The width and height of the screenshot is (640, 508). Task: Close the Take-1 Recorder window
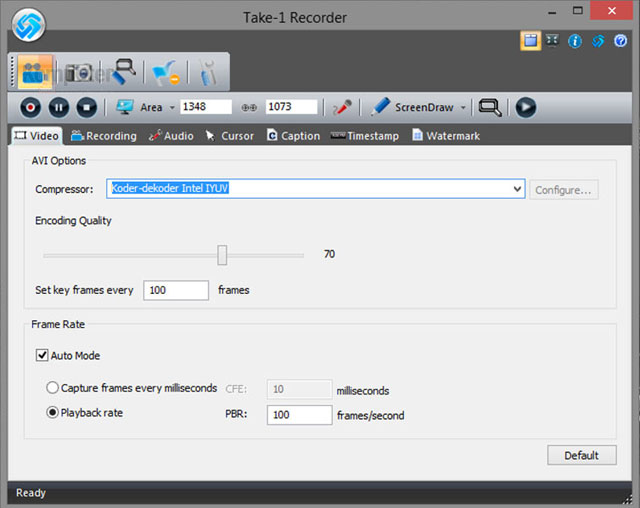(x=611, y=11)
